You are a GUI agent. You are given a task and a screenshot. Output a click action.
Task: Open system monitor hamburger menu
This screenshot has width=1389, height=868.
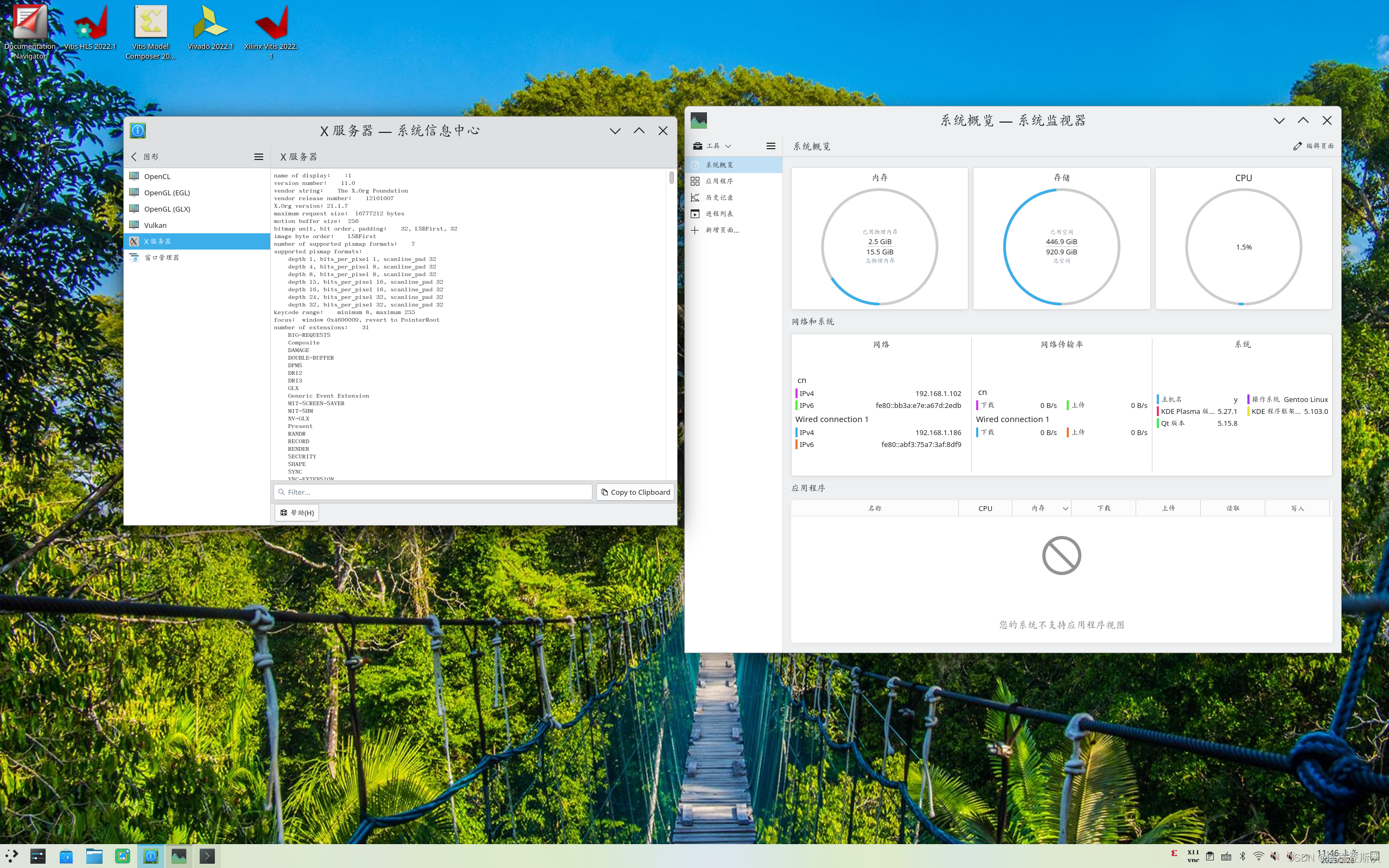(x=771, y=146)
